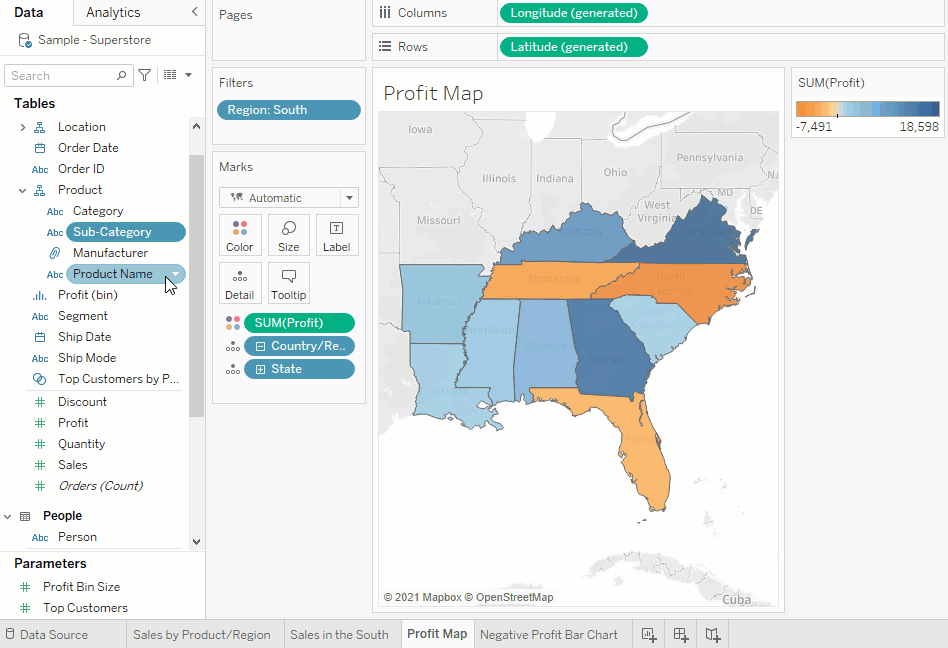Open the Sales in the South sheet
Viewport: 948px width, 648px height.
pyautogui.click(x=339, y=634)
